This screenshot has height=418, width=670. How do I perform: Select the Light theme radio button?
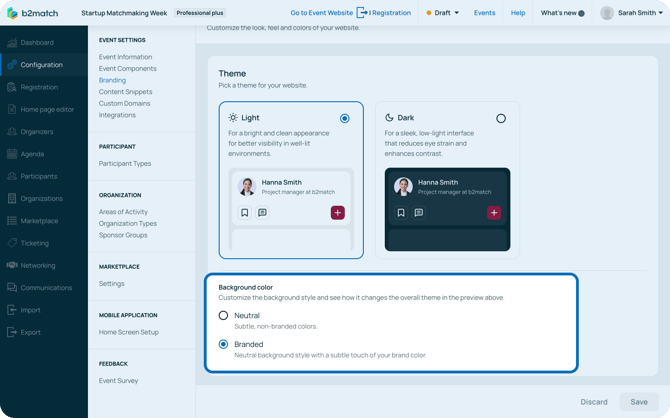coord(345,118)
